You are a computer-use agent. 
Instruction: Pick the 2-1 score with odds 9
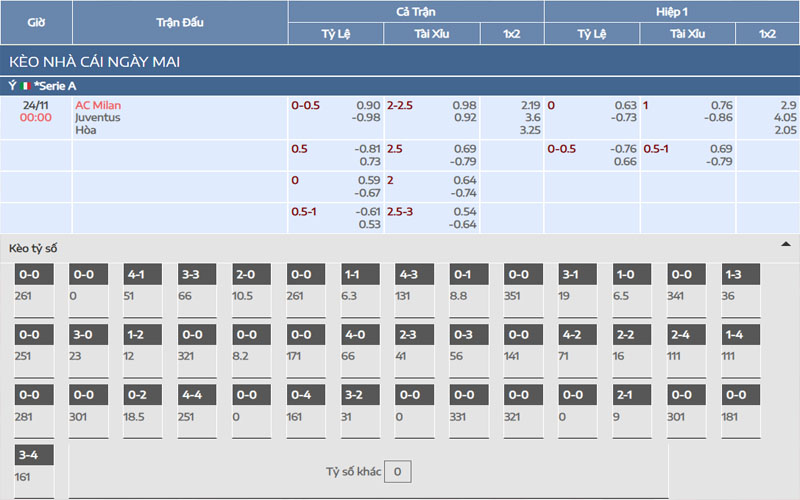coord(632,395)
